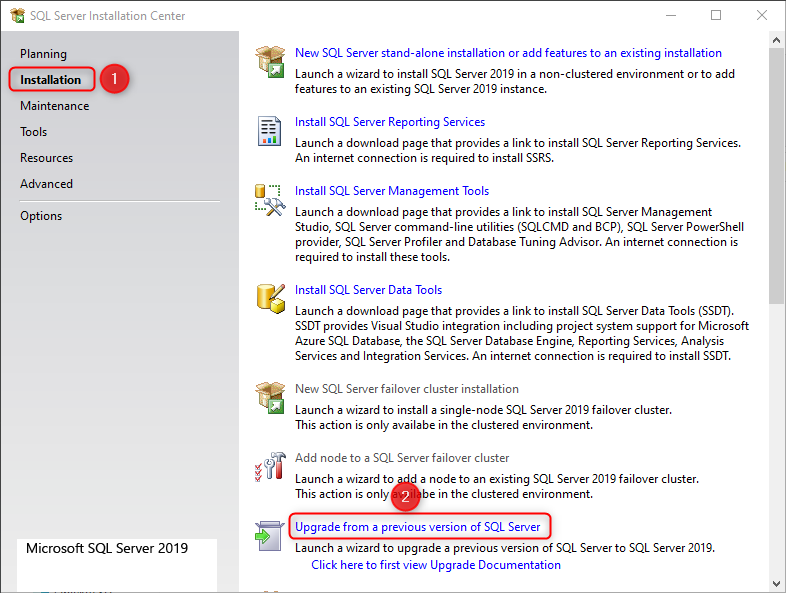Start Upgrade from a previous version of SQL Server

418,527
